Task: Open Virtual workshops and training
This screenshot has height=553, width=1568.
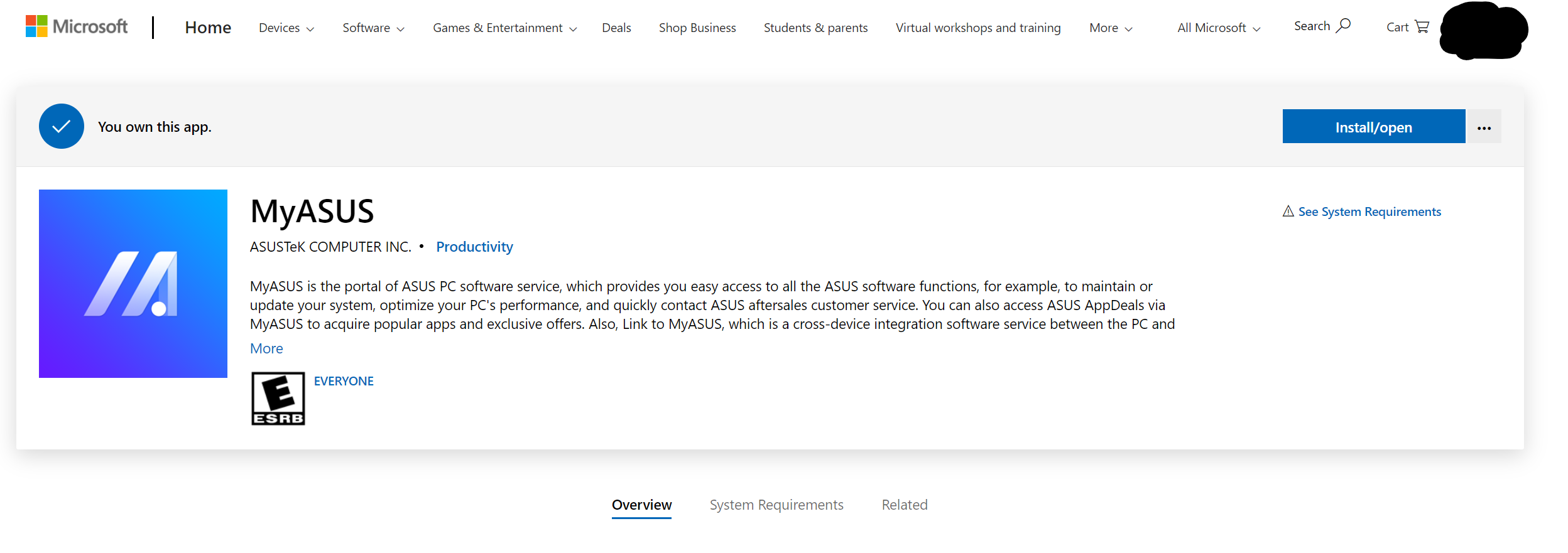Action: point(978,28)
